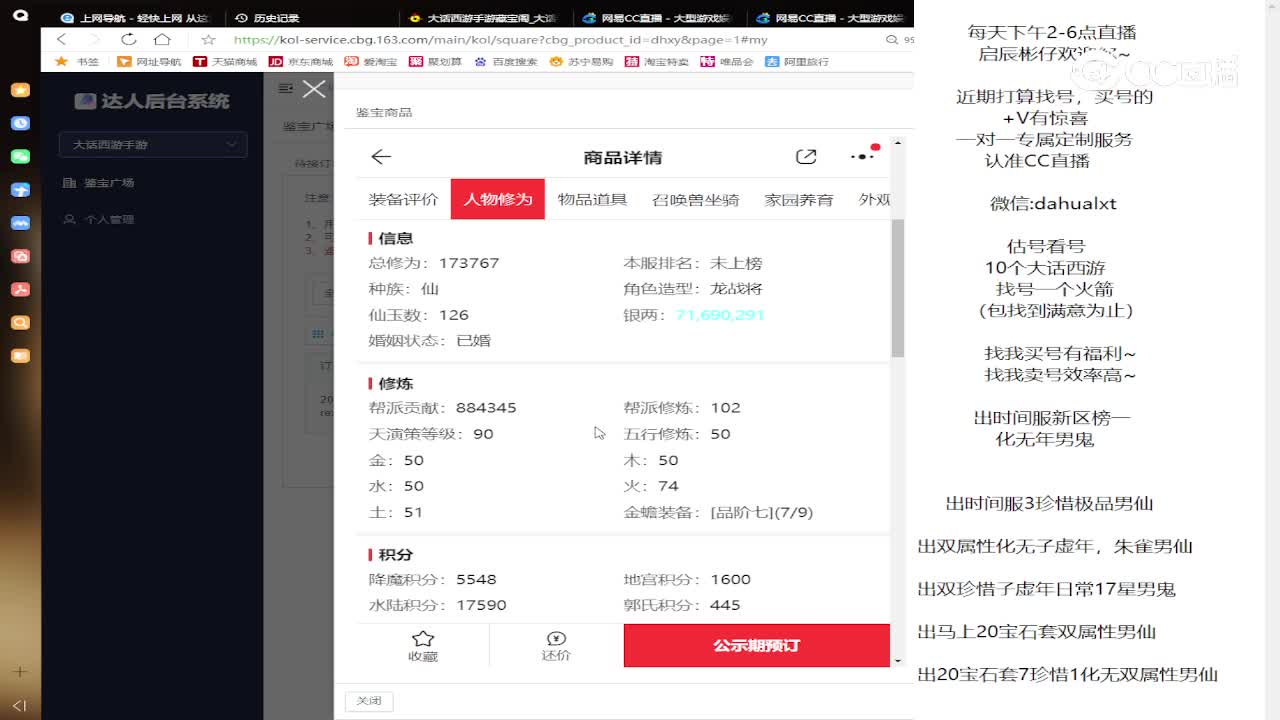1280x720 pixels.
Task: Click the browser back arrow
Action: coord(62,39)
